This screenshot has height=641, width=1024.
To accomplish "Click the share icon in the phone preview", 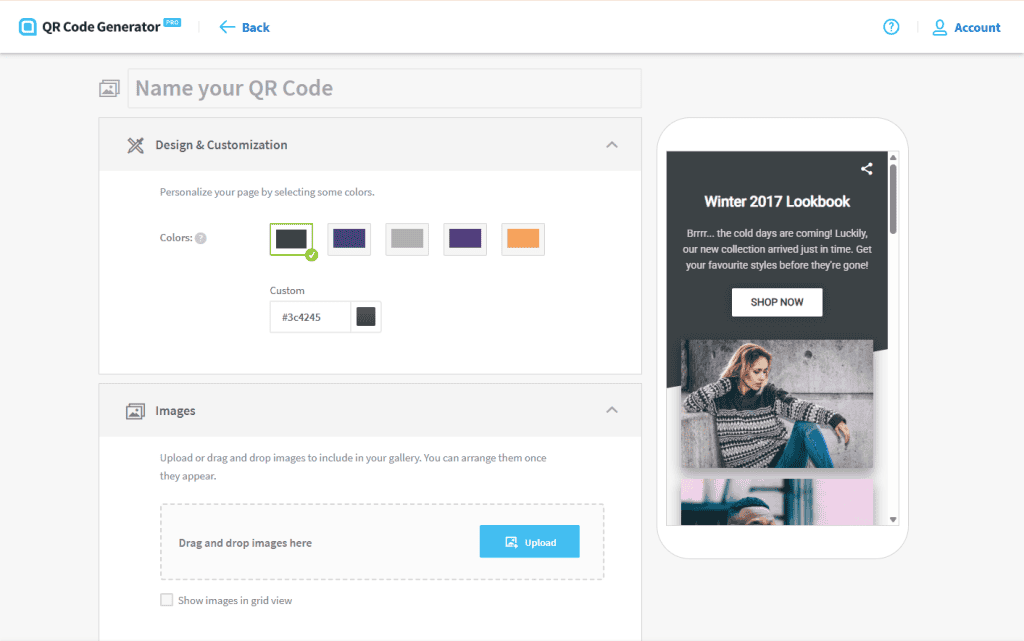I will point(866,168).
